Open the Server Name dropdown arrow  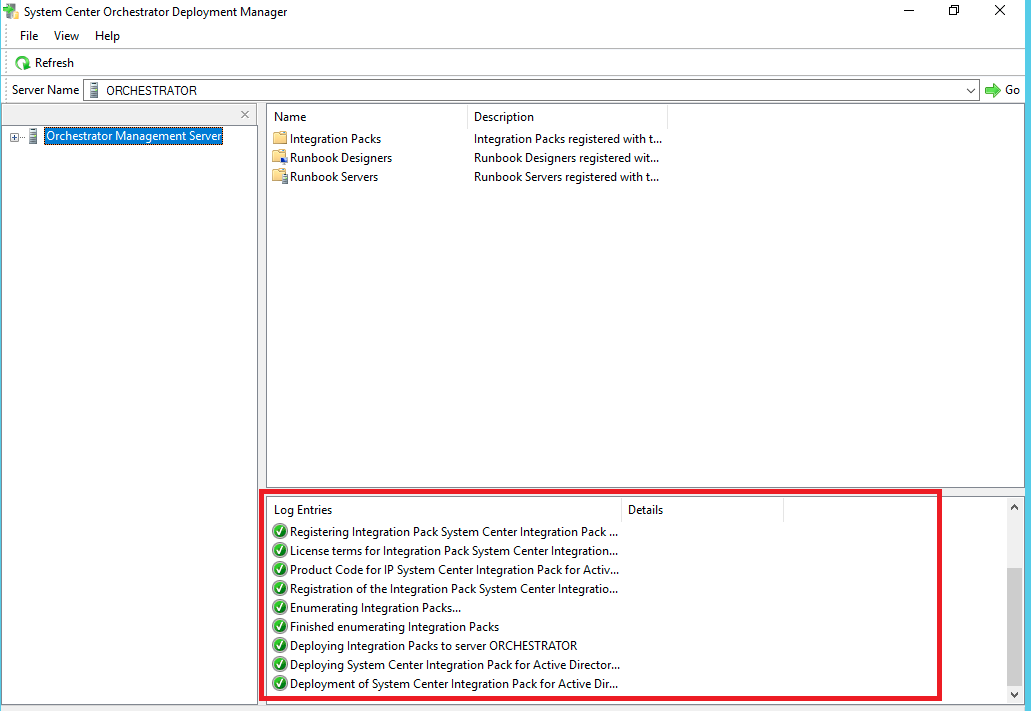pyautogui.click(x=971, y=90)
